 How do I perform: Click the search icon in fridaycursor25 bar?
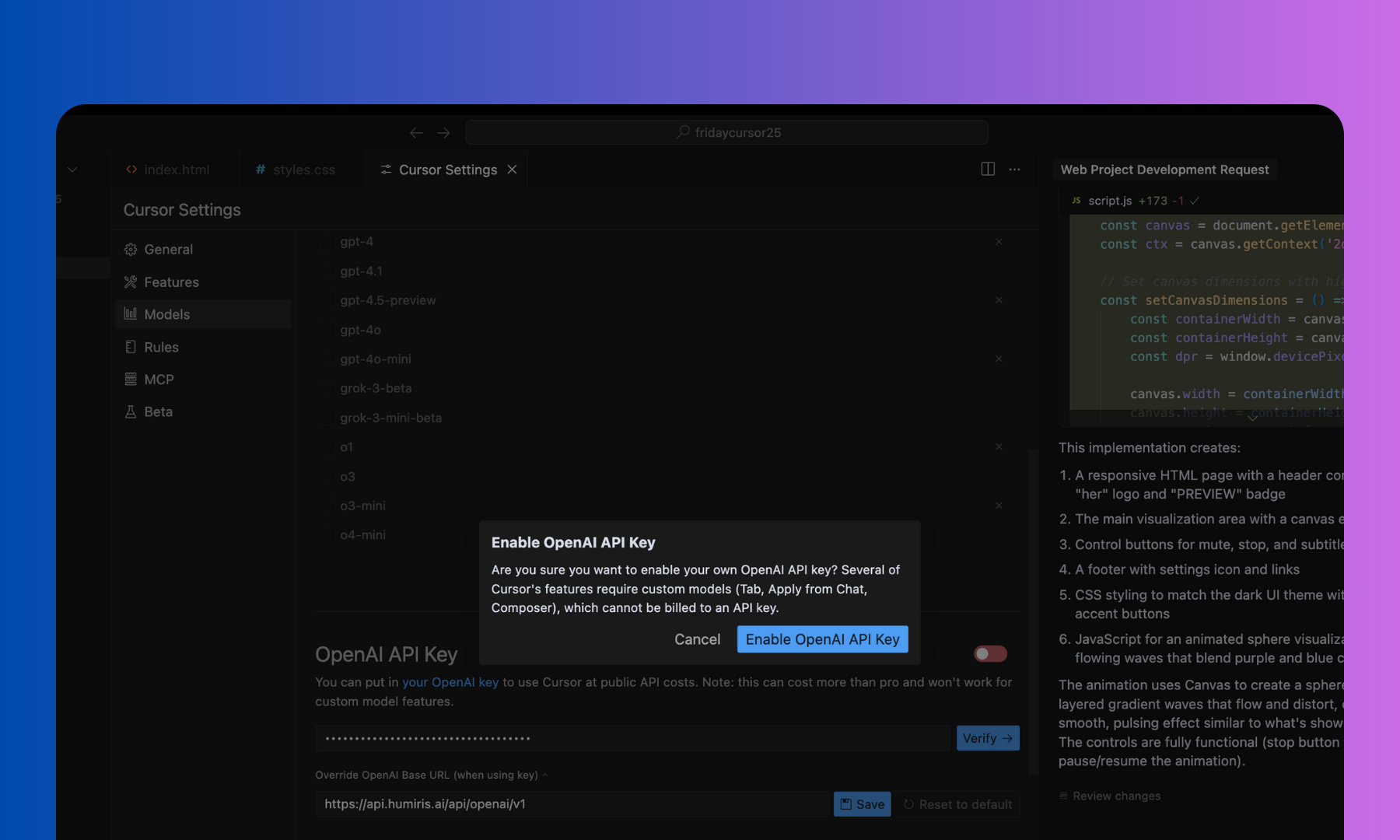coord(683,132)
